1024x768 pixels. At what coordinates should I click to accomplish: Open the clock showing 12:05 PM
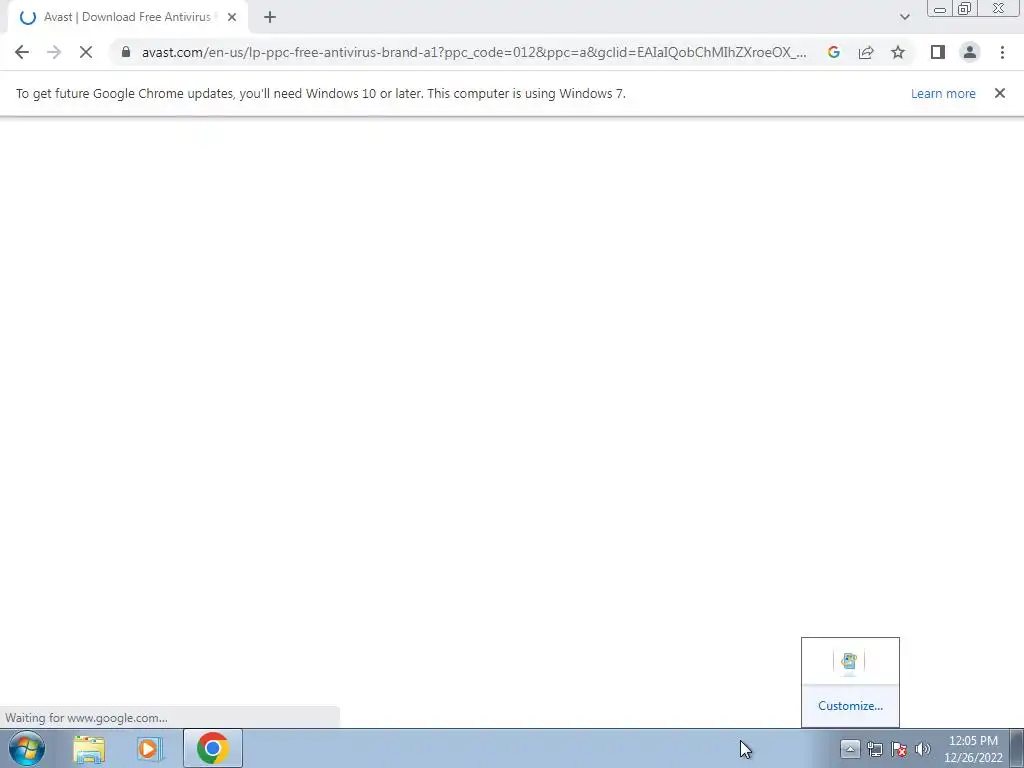pyautogui.click(x=973, y=749)
